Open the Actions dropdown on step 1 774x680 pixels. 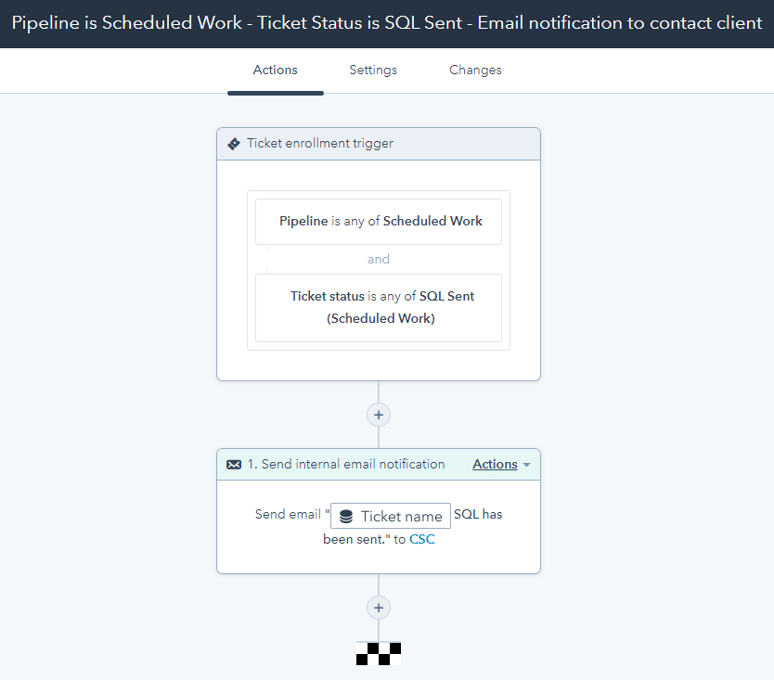coord(495,465)
